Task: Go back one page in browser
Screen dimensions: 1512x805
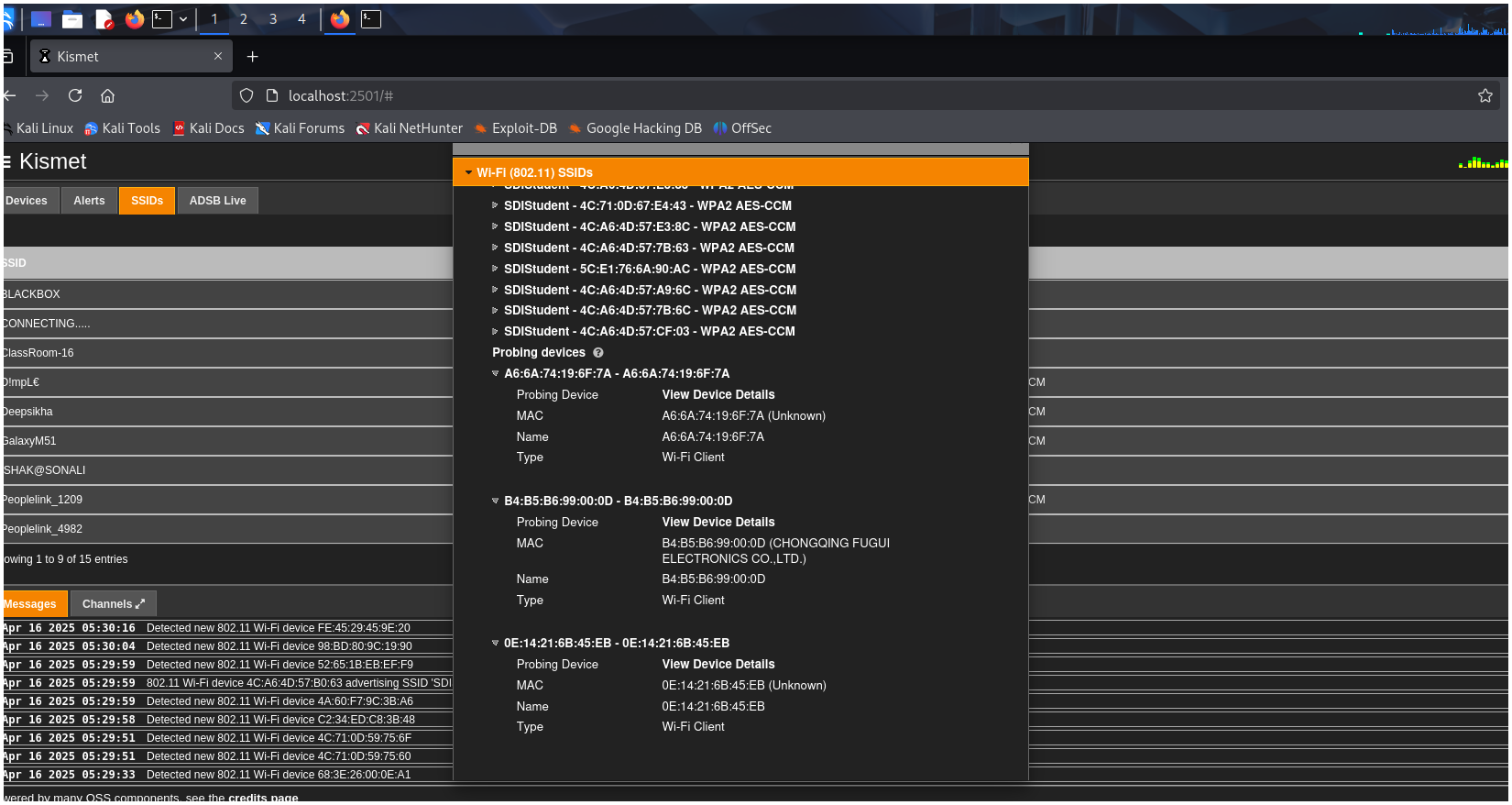Action: point(10,95)
